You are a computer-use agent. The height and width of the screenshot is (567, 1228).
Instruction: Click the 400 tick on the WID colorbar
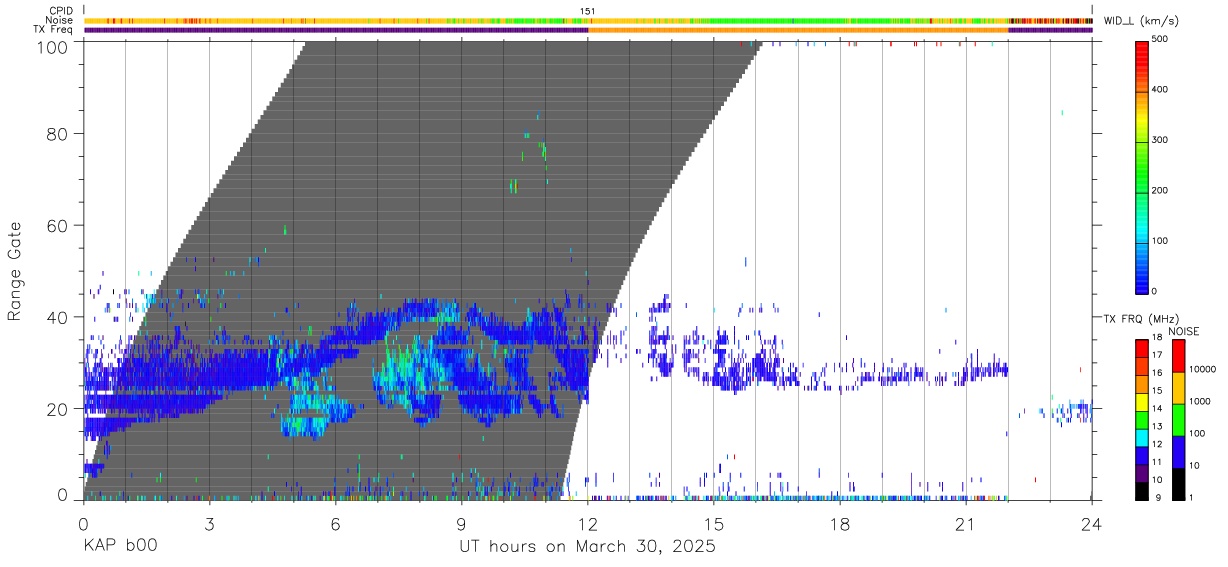(1159, 90)
